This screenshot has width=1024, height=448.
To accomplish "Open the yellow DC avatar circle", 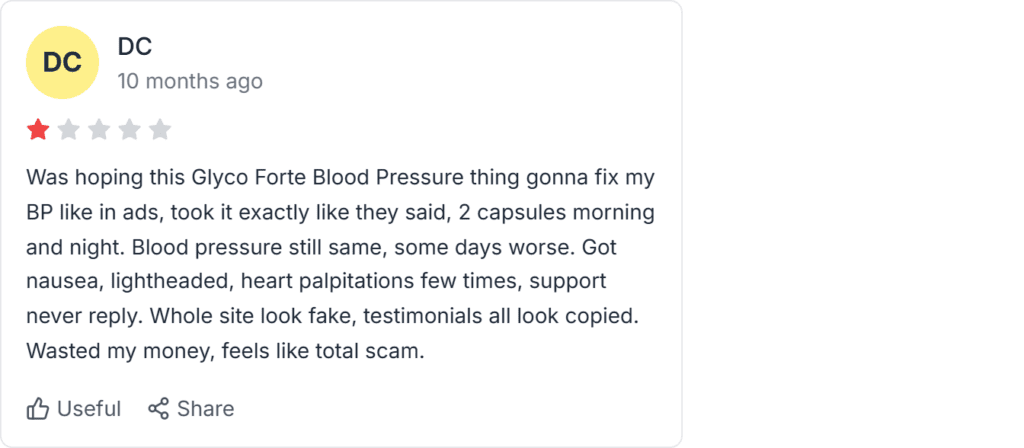I will (62, 63).
